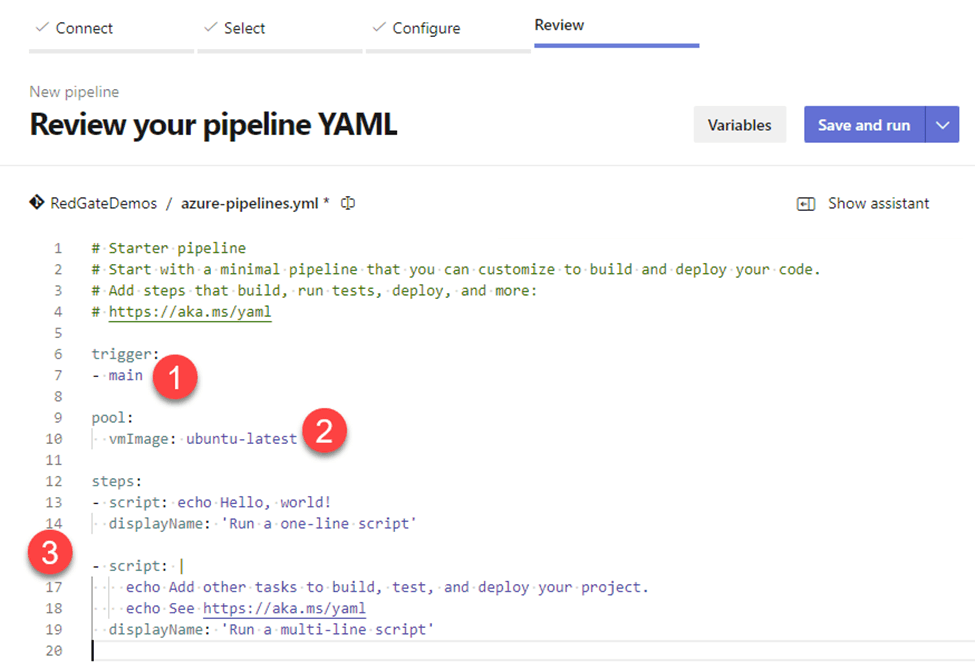Go back to the Connect tab
975x669 pixels.
point(84,28)
